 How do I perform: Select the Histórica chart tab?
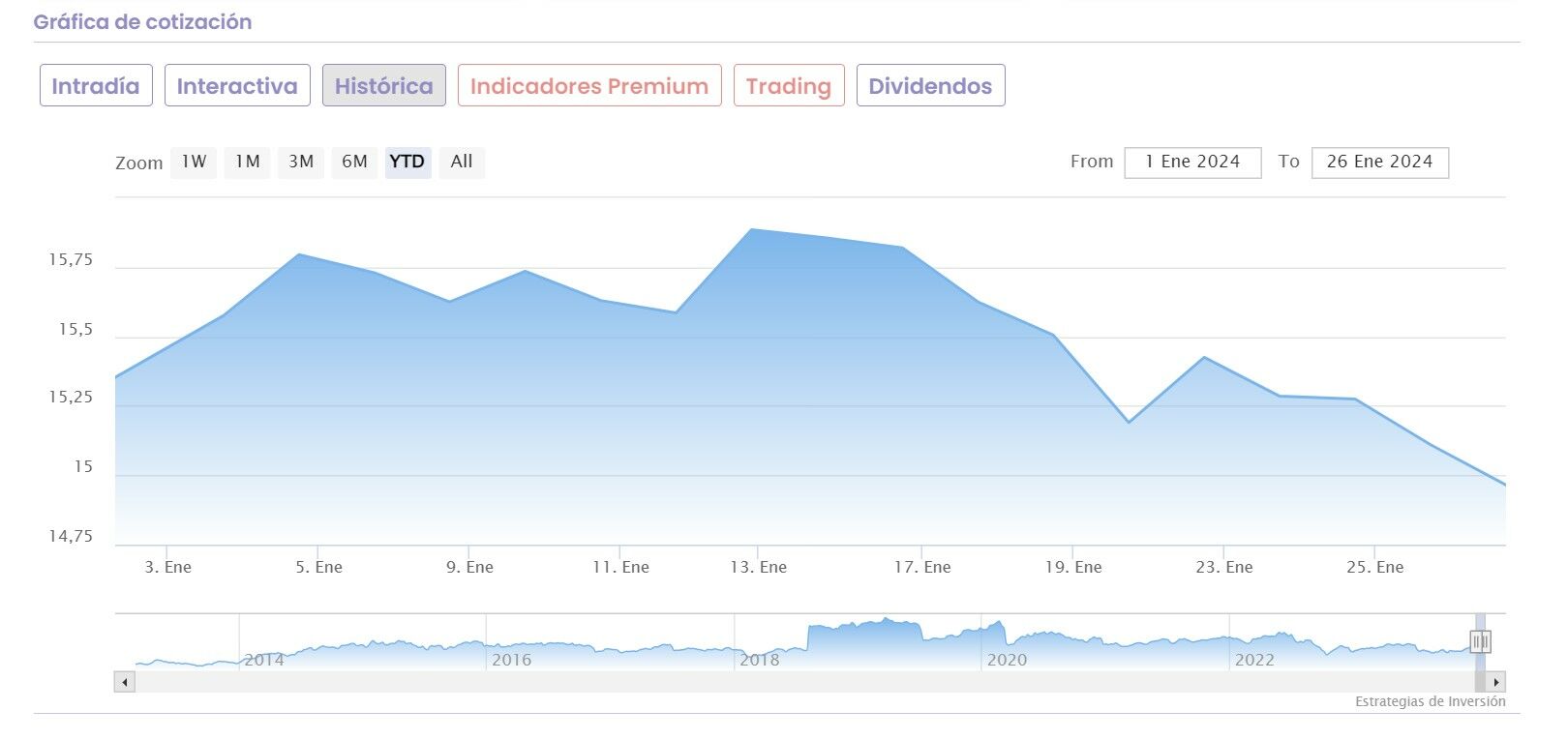click(x=383, y=86)
